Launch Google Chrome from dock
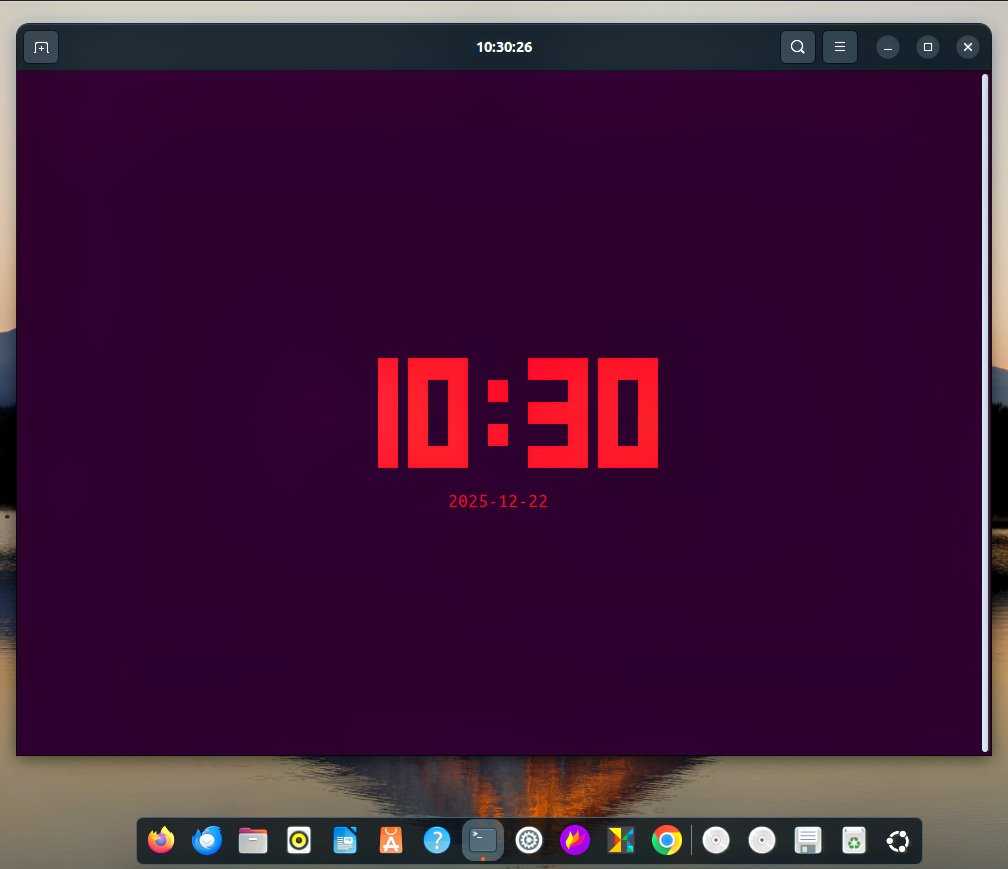The image size is (1008, 869). tap(667, 840)
